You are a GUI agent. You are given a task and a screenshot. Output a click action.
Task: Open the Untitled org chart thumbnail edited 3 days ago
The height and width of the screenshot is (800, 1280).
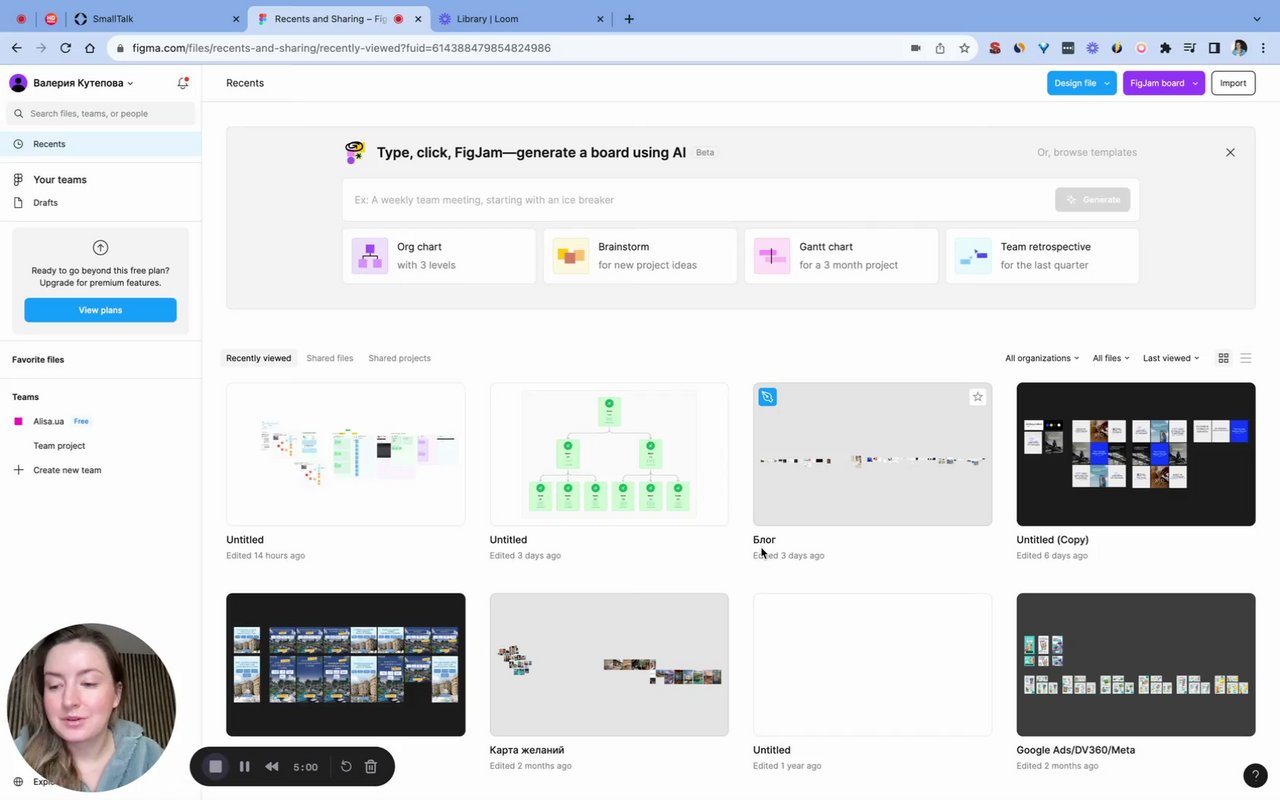coord(609,454)
